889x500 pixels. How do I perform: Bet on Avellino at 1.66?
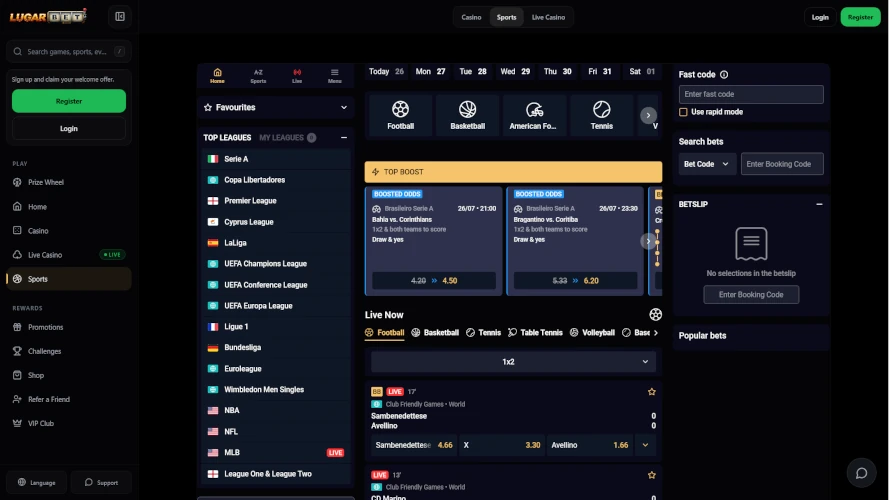coord(590,445)
